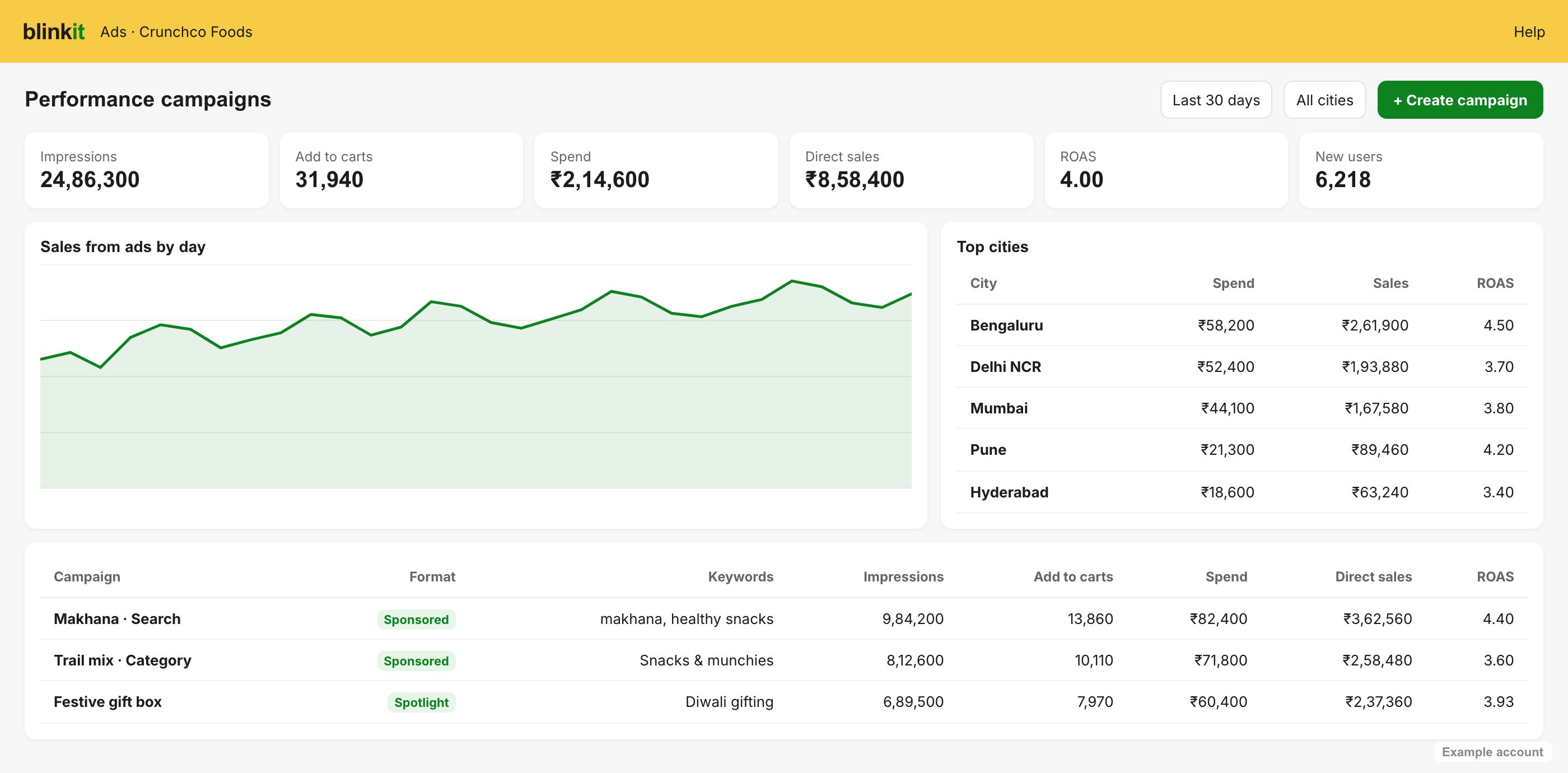
Task: Open the Makhana · Search campaign
Action: pos(117,618)
